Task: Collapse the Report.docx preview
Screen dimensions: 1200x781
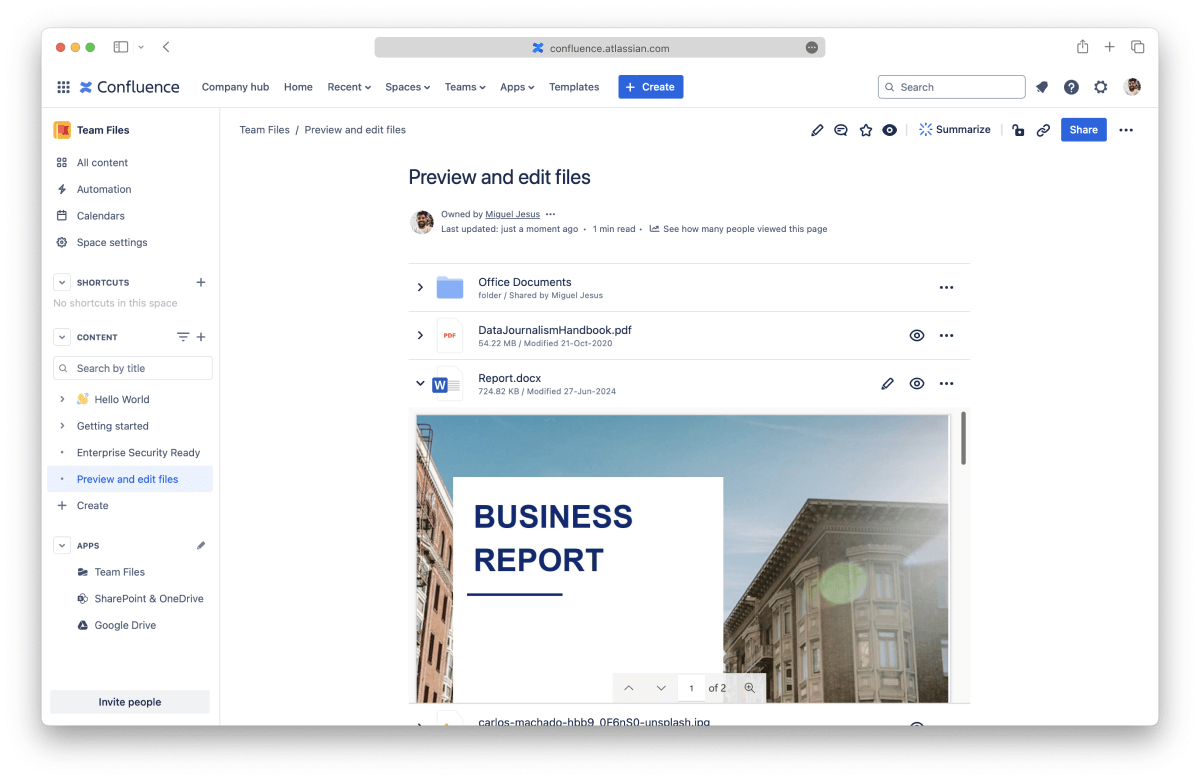Action: click(x=420, y=383)
